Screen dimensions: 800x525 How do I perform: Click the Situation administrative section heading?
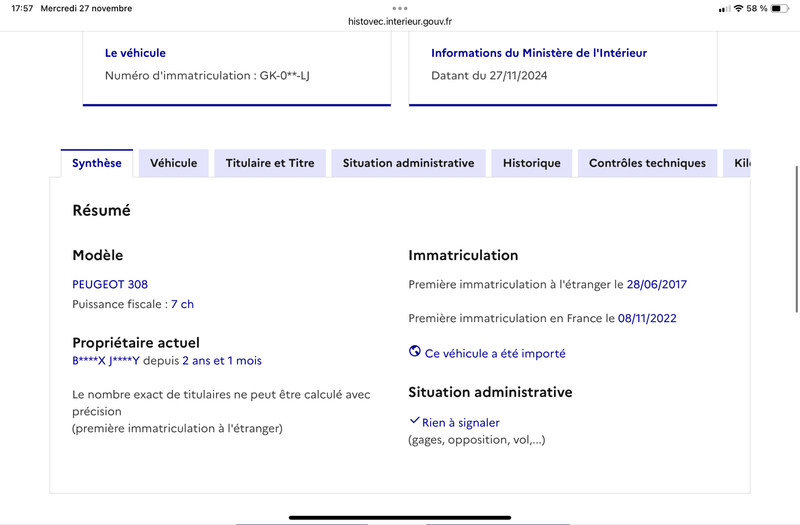(x=490, y=392)
